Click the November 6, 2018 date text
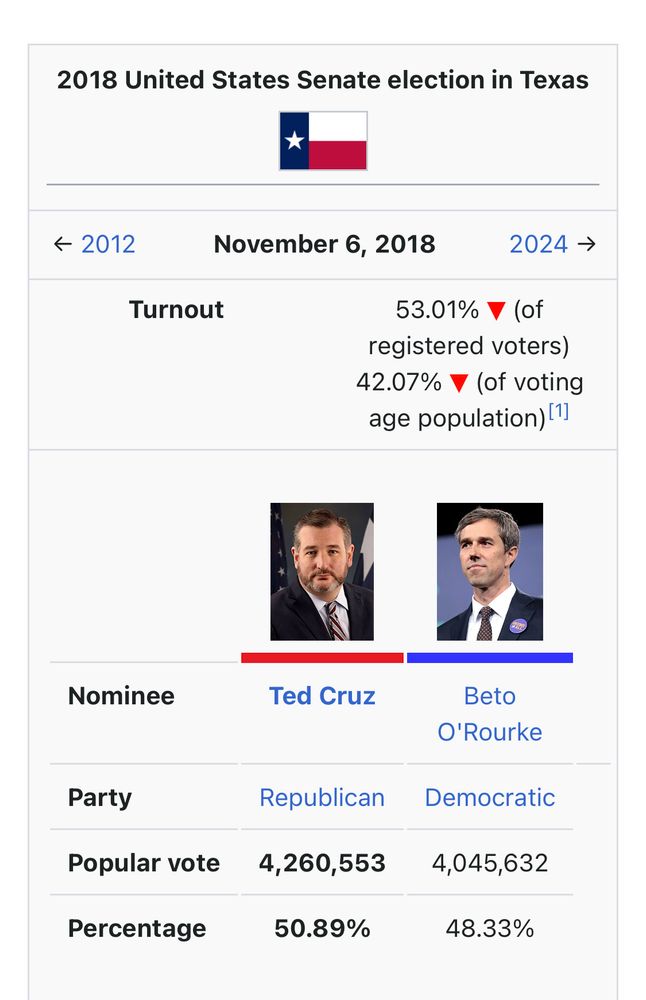The width and height of the screenshot is (646, 1000). click(325, 244)
